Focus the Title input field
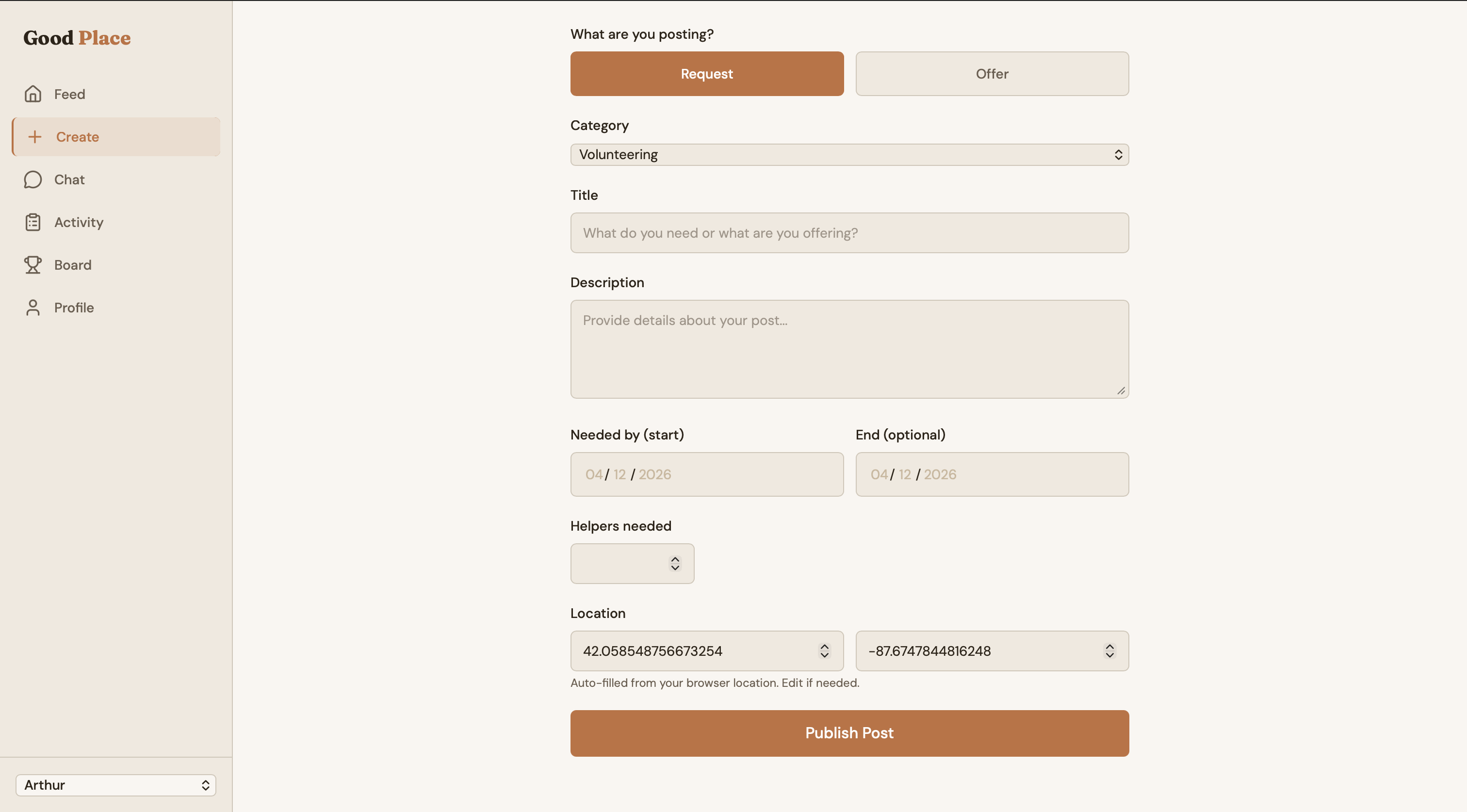The width and height of the screenshot is (1467, 812). (849, 233)
